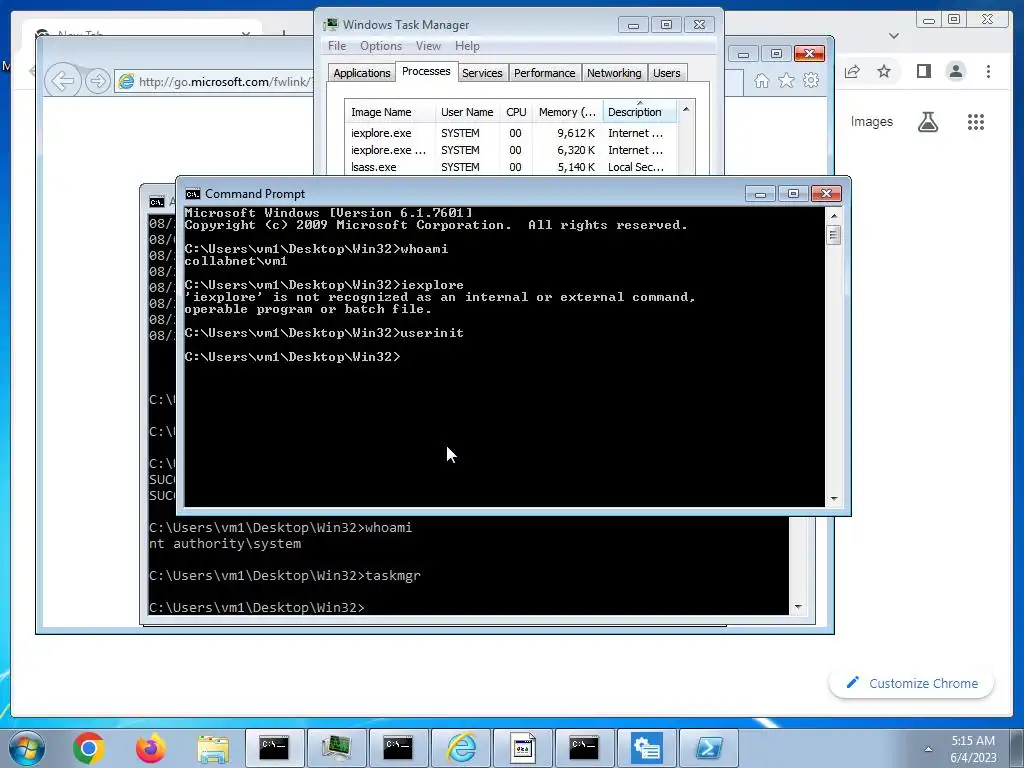The height and width of the screenshot is (768, 1024).
Task: Click Command Prompt scrollbar up arrow
Action: (x=833, y=216)
